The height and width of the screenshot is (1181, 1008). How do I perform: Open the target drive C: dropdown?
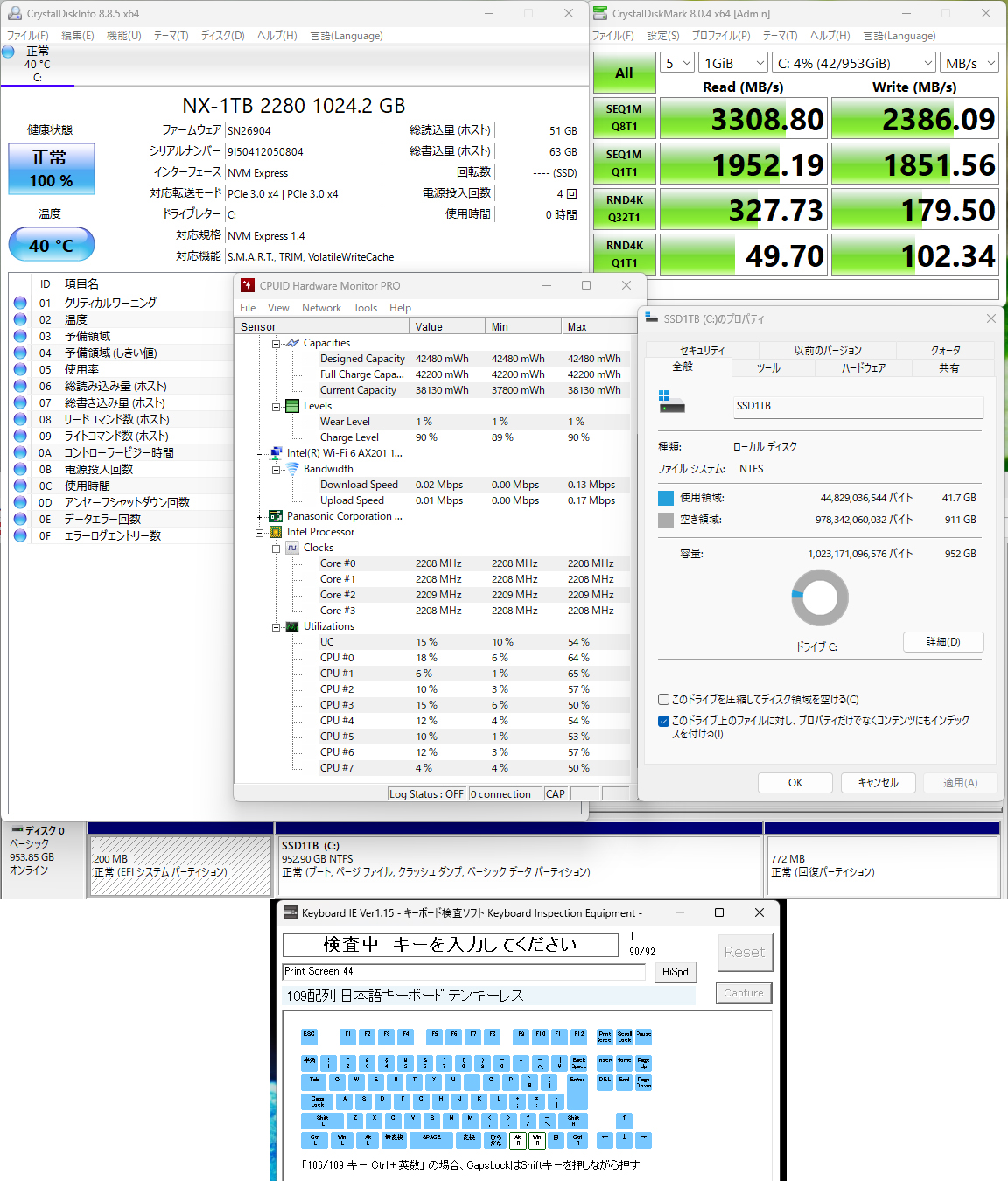(x=855, y=63)
